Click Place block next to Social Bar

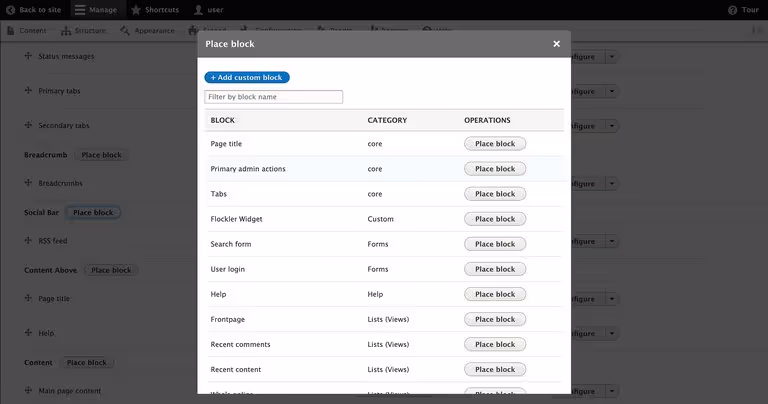(x=93, y=213)
